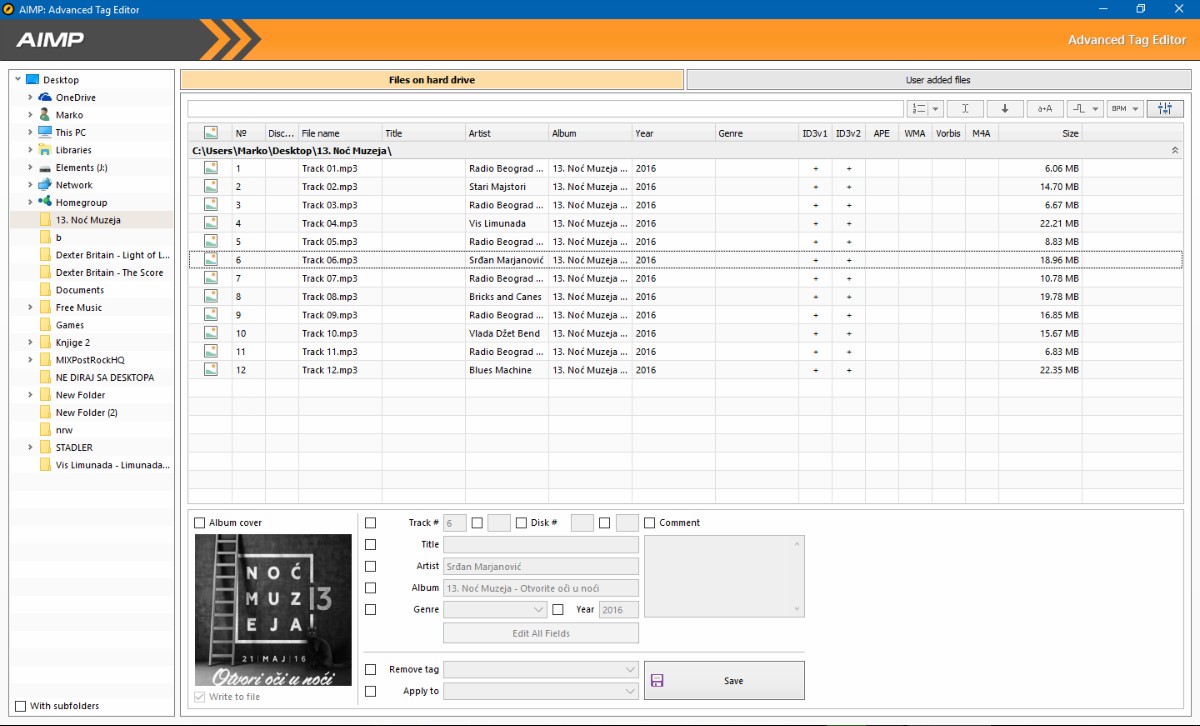Select Dexter Britain - The Score folder
1200x726 pixels.
click(109, 272)
